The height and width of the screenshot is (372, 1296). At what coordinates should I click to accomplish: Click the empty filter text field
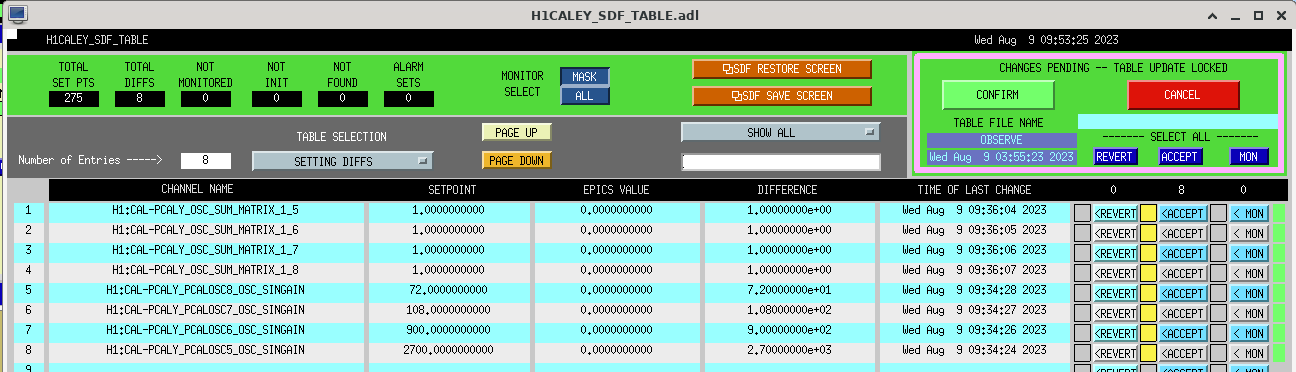[780, 162]
